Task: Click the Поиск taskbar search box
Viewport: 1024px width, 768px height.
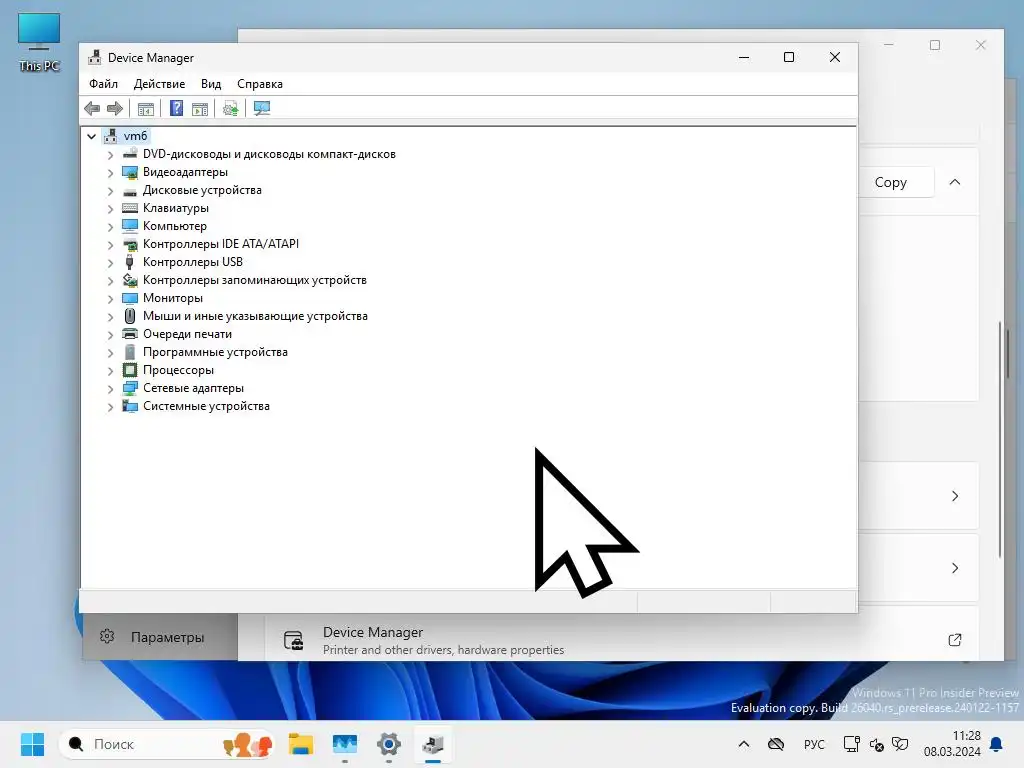Action: [167, 744]
